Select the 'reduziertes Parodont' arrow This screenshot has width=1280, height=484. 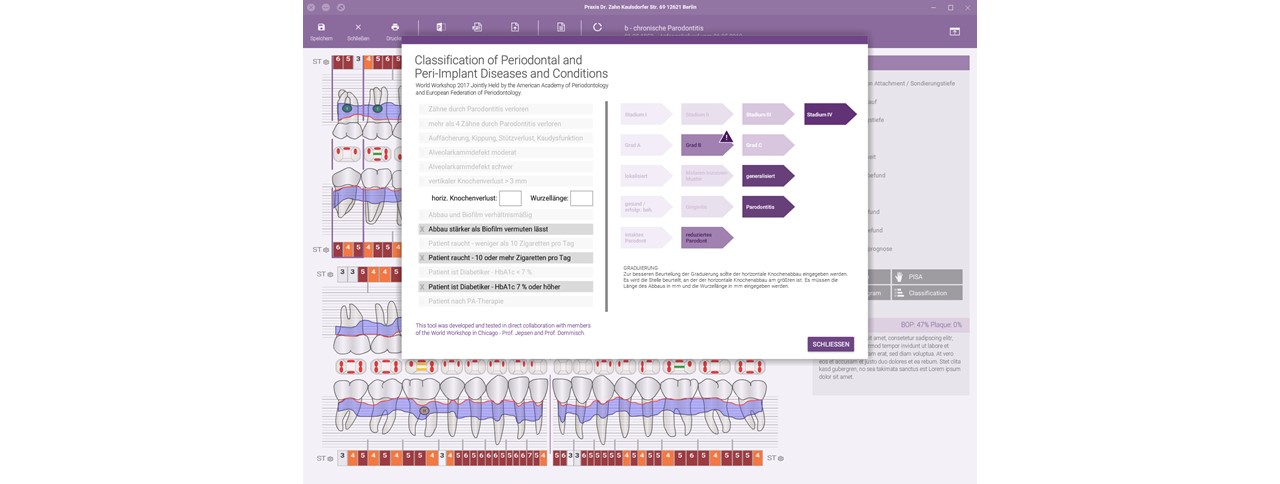tap(706, 238)
